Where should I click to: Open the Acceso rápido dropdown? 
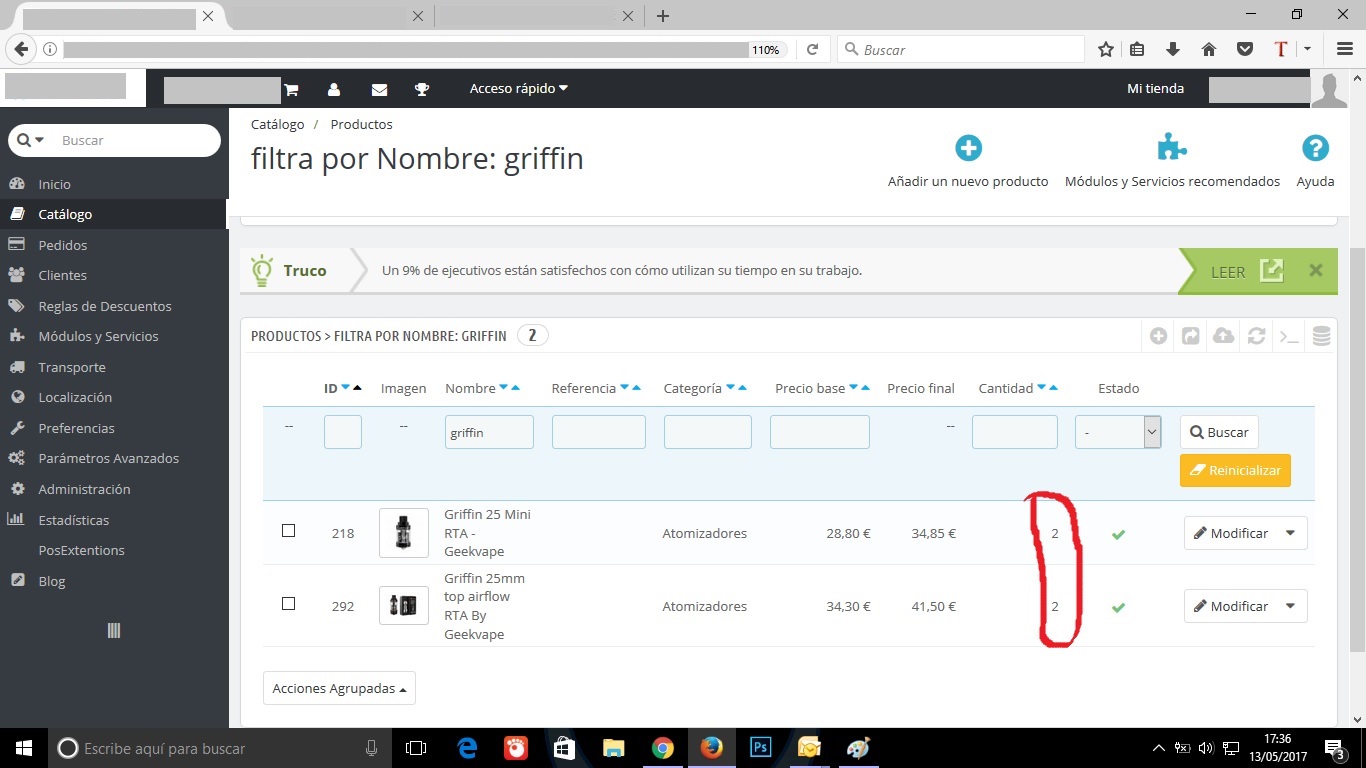[518, 89]
